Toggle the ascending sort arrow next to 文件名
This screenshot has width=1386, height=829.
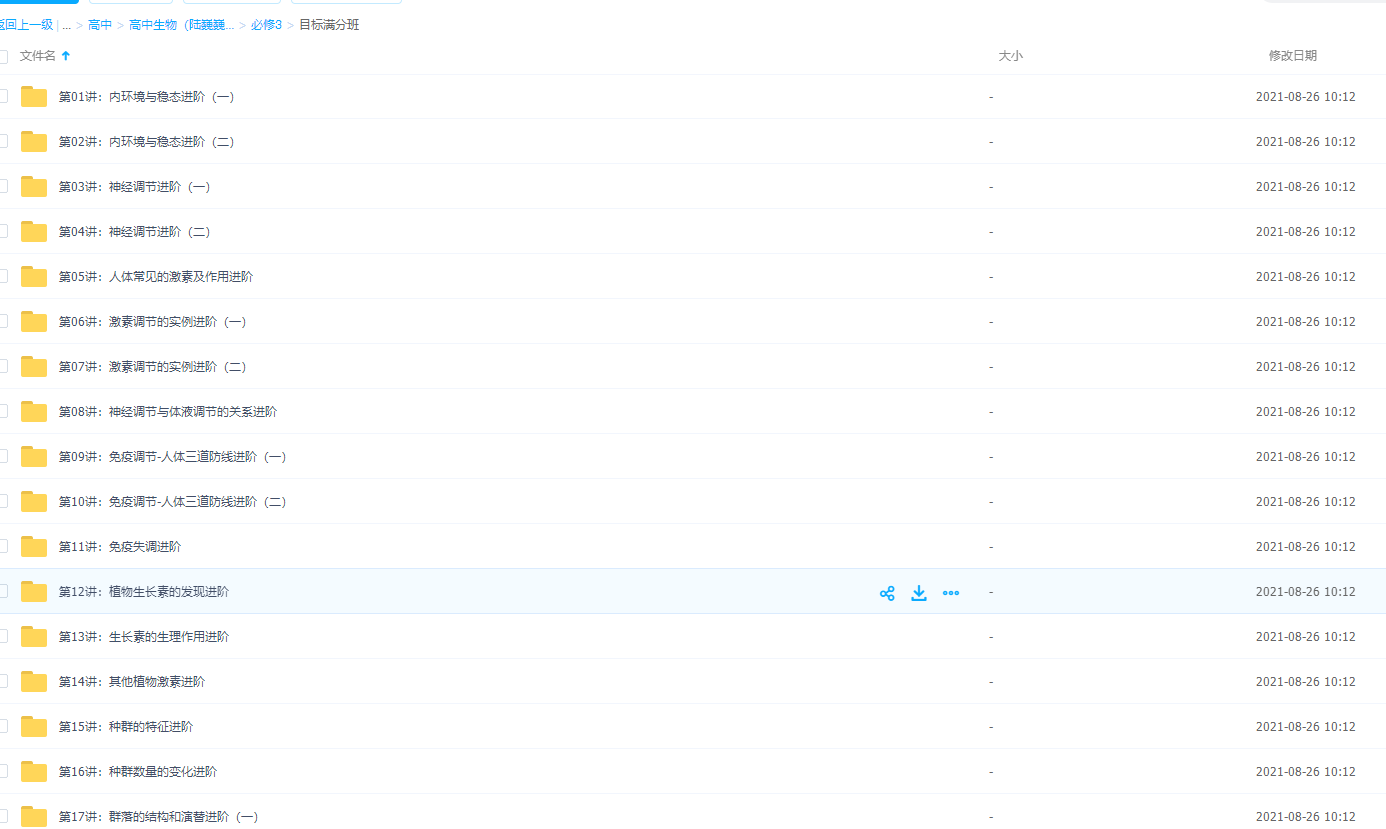tap(66, 56)
